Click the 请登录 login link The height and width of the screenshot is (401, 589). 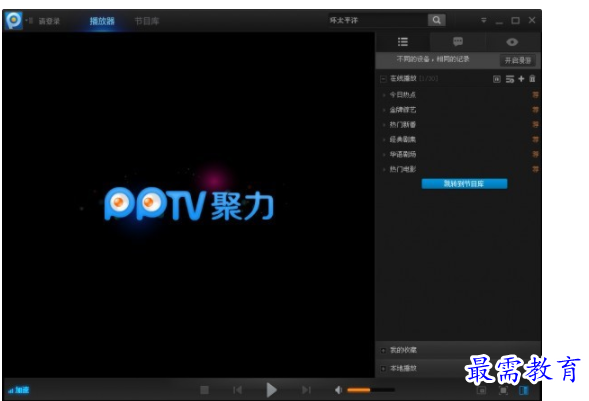[49, 21]
